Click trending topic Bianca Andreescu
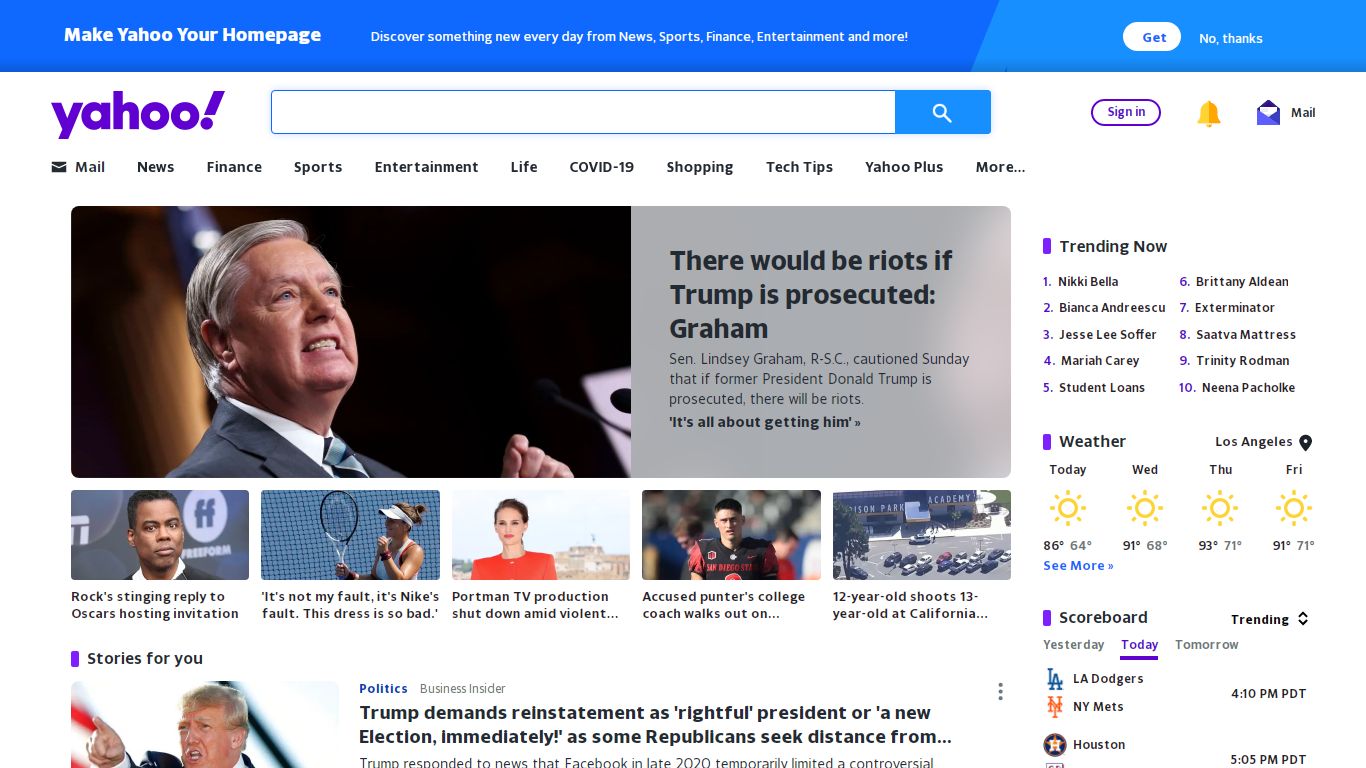 pyautogui.click(x=1112, y=308)
